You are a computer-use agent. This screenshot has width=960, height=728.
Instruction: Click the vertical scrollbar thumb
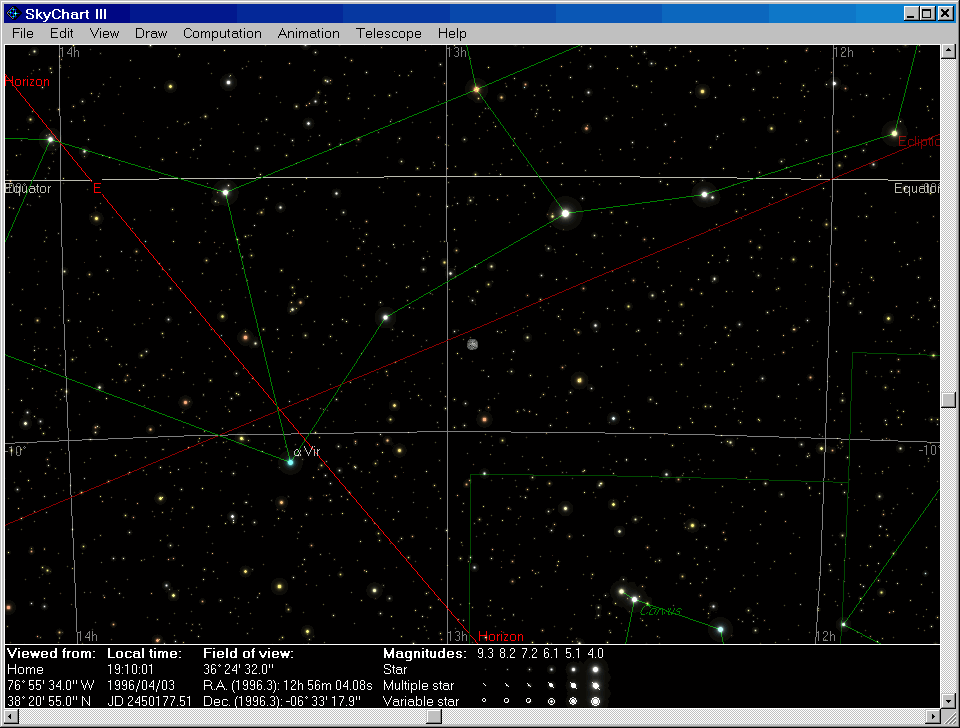pyautogui.click(x=948, y=399)
